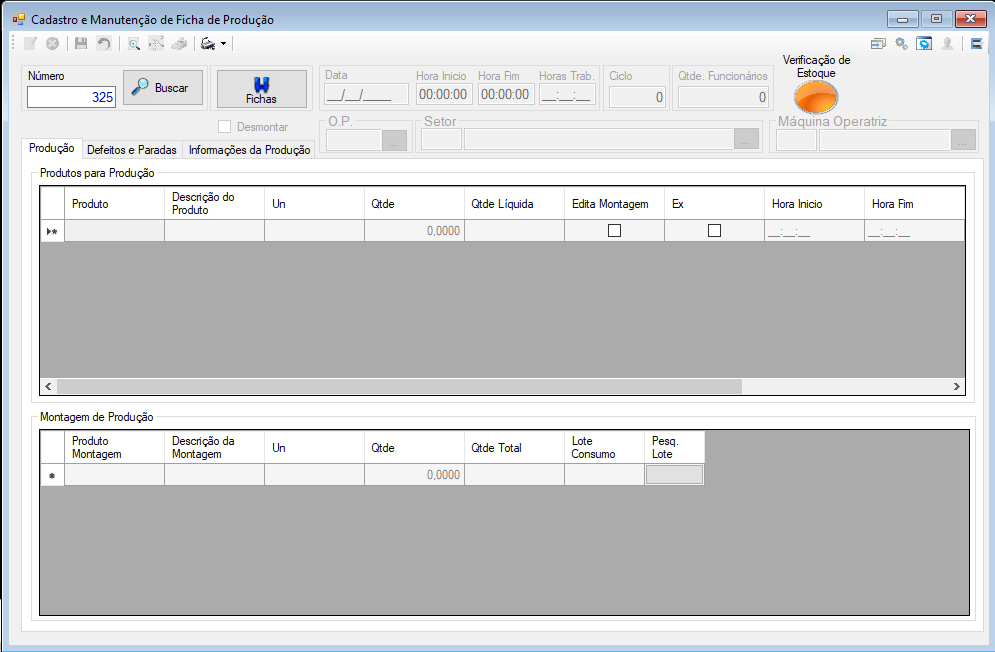Click the gears settings icon top right
This screenshot has height=652, width=995.
pos(901,44)
